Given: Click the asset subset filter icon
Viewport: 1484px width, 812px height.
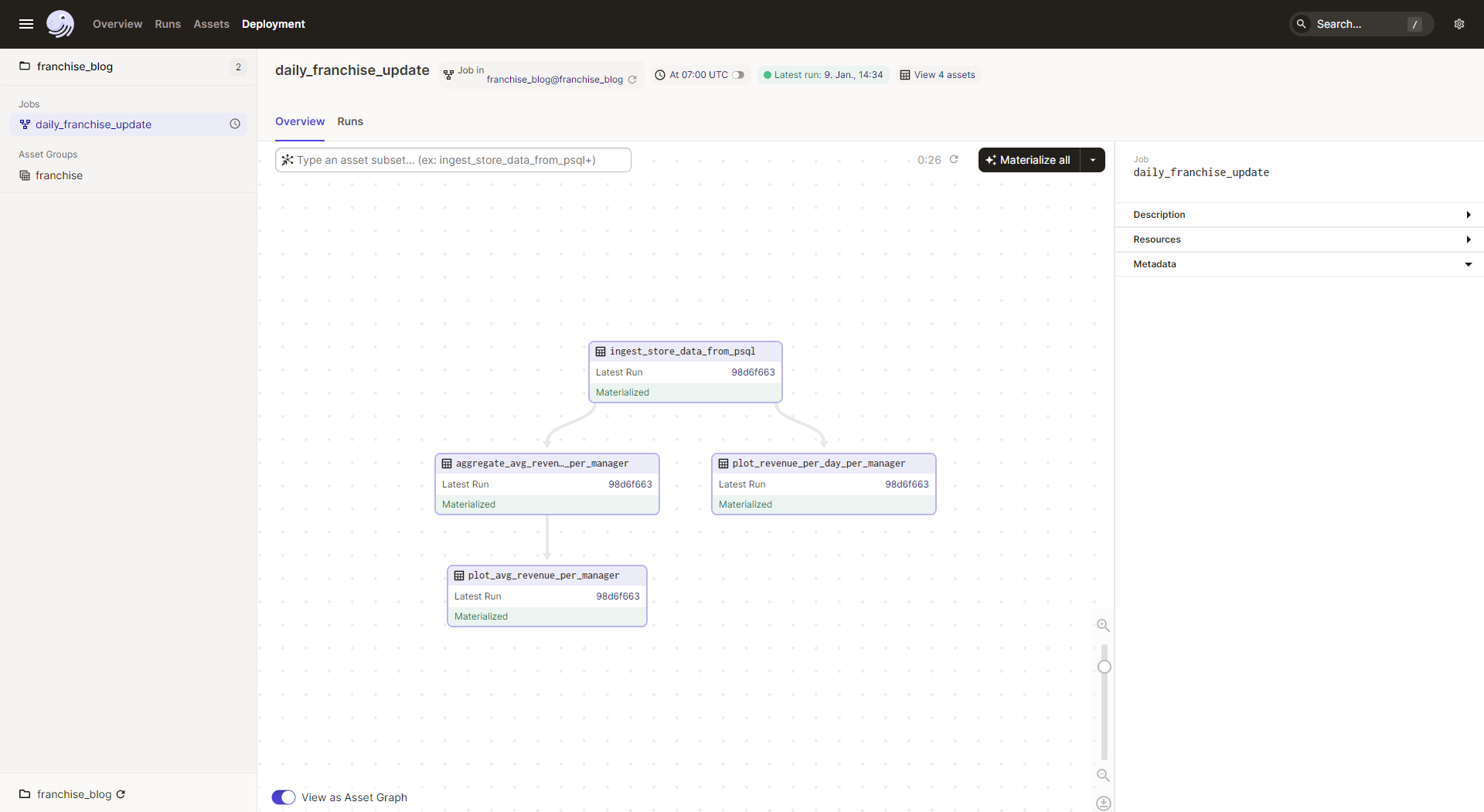Looking at the screenshot, I should (288, 160).
